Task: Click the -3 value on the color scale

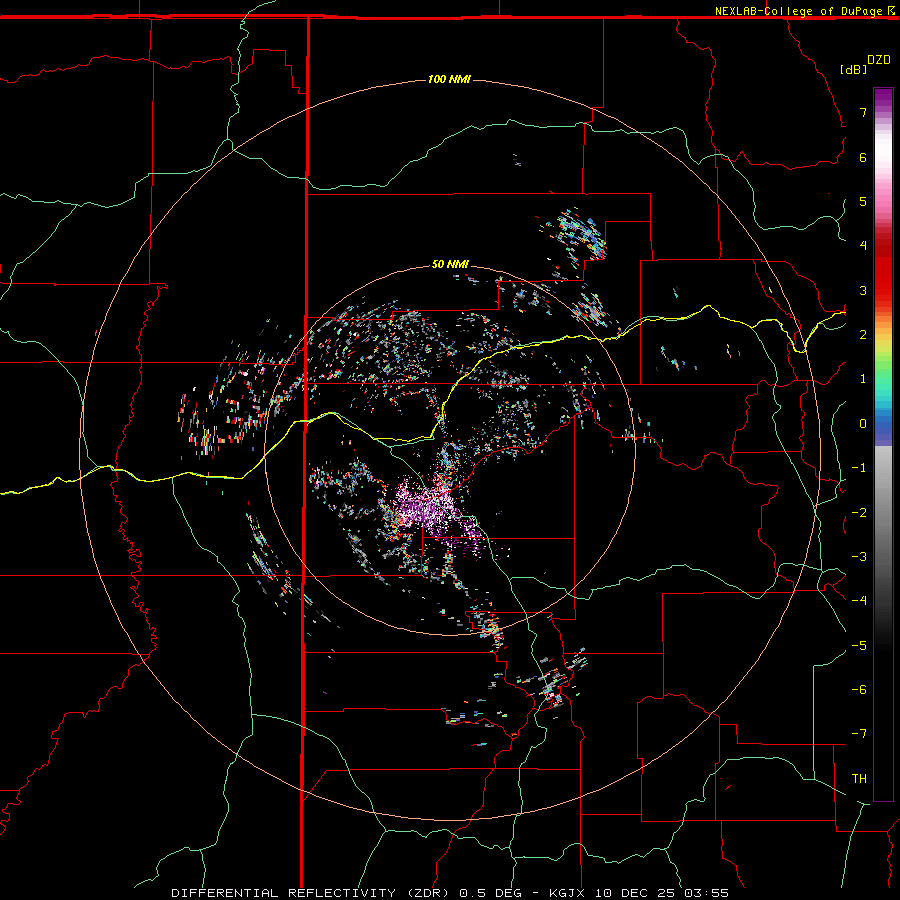Action: (859, 557)
